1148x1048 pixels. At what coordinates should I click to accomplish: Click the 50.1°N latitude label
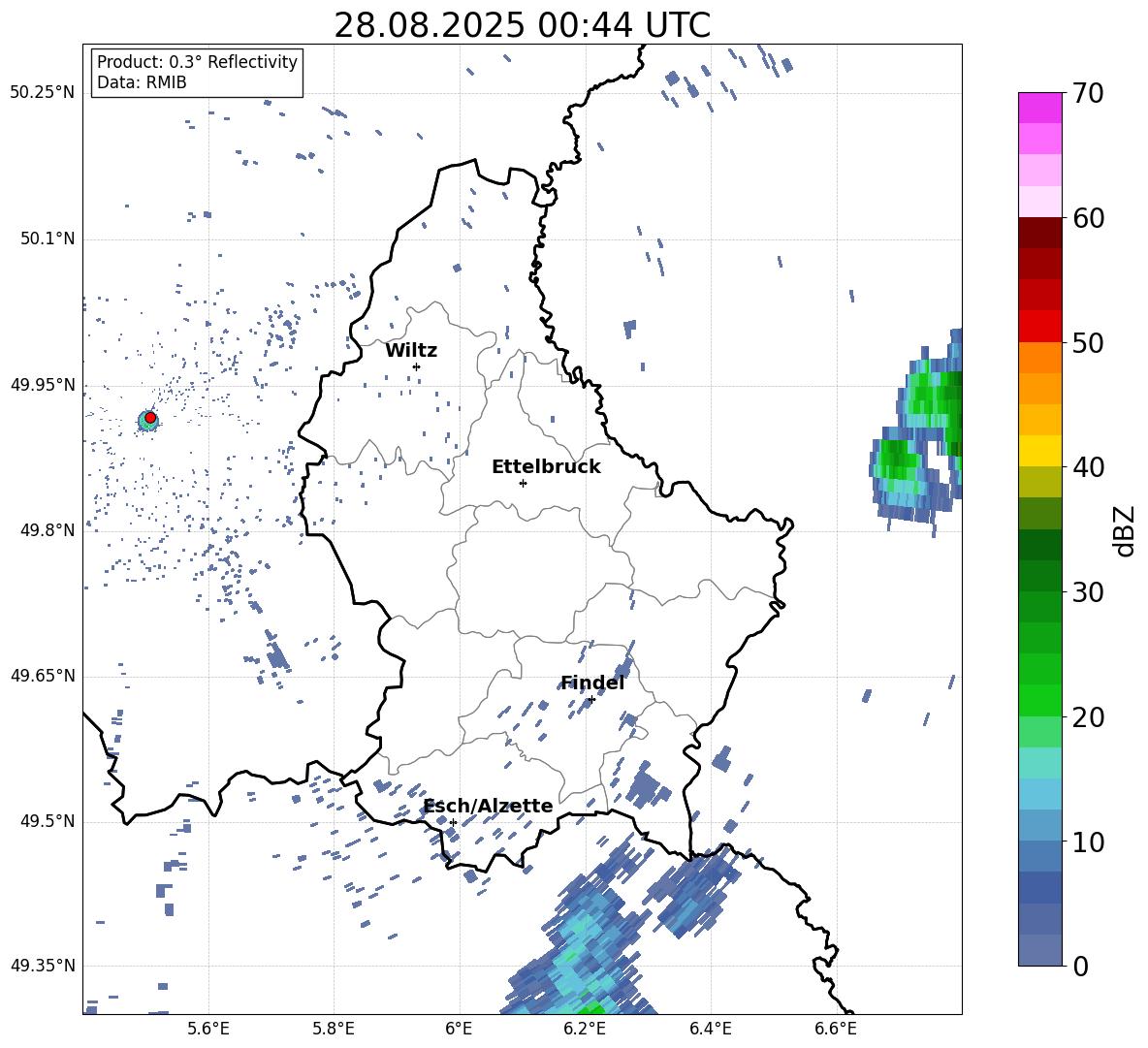click(x=48, y=238)
